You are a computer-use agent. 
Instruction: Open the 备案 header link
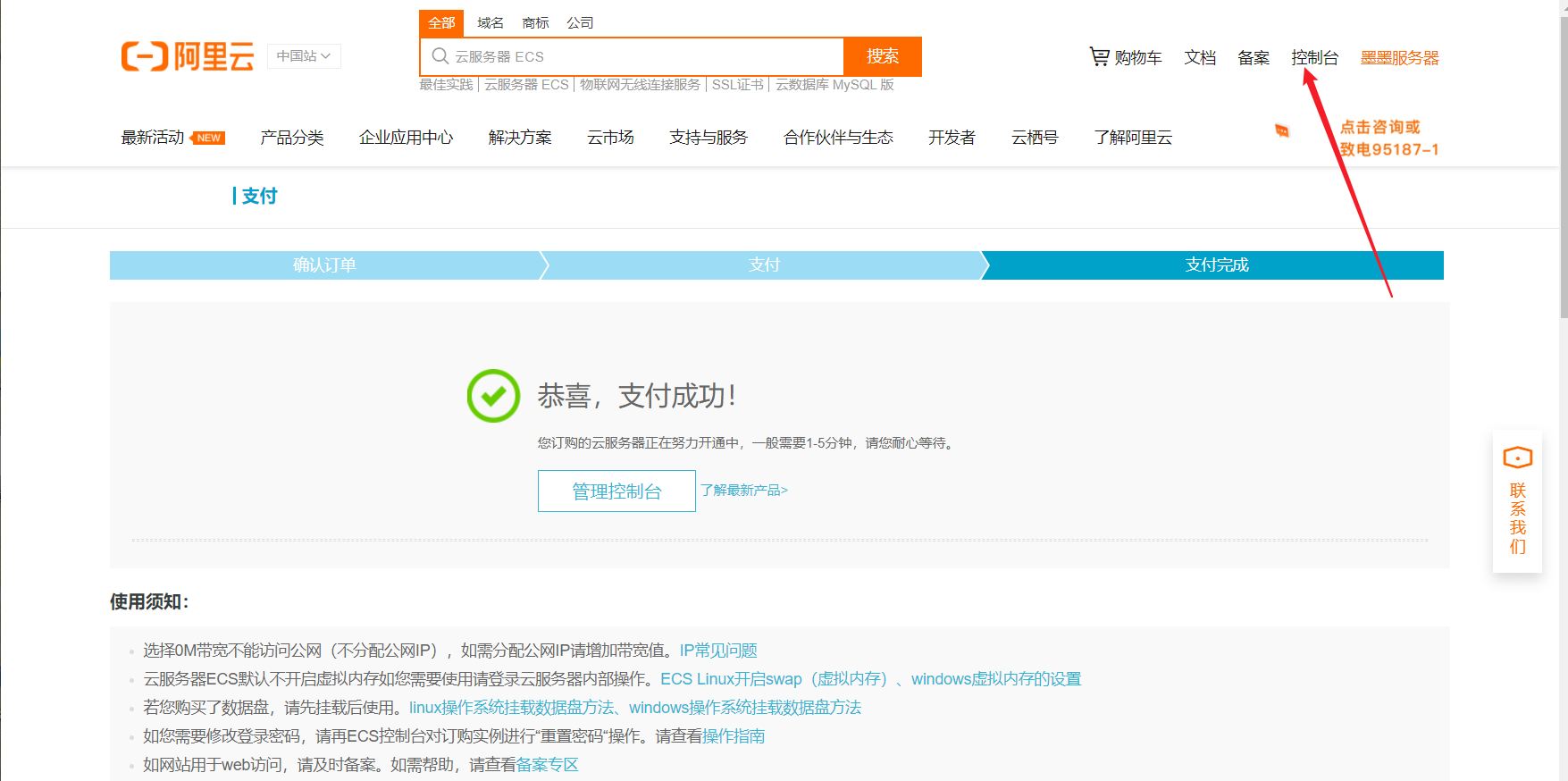[1254, 58]
